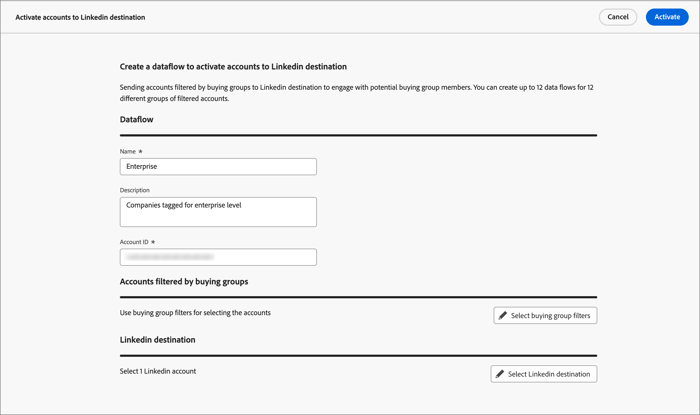Click the Create a dataflow heading
700x415 pixels.
(233, 67)
